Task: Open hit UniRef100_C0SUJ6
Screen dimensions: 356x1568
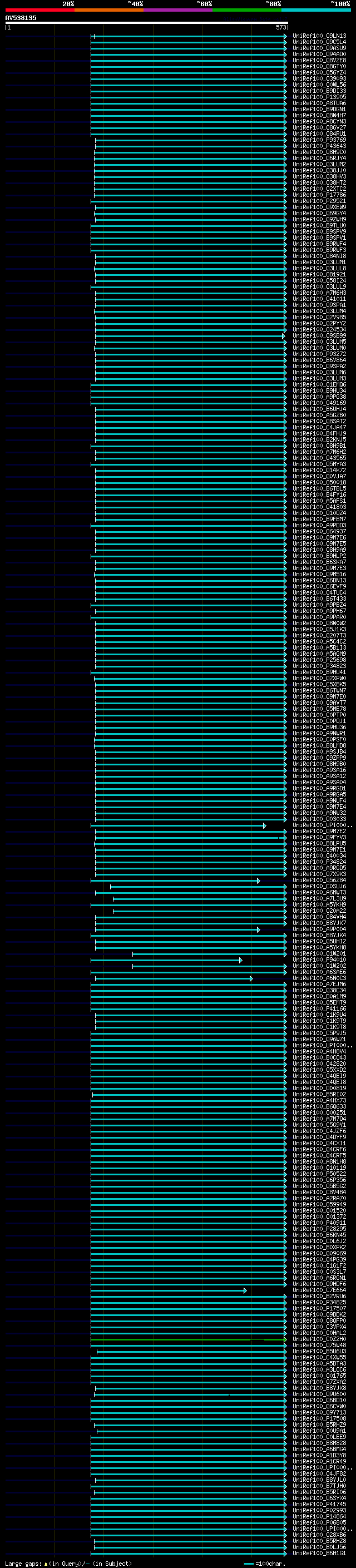Action: point(319,886)
